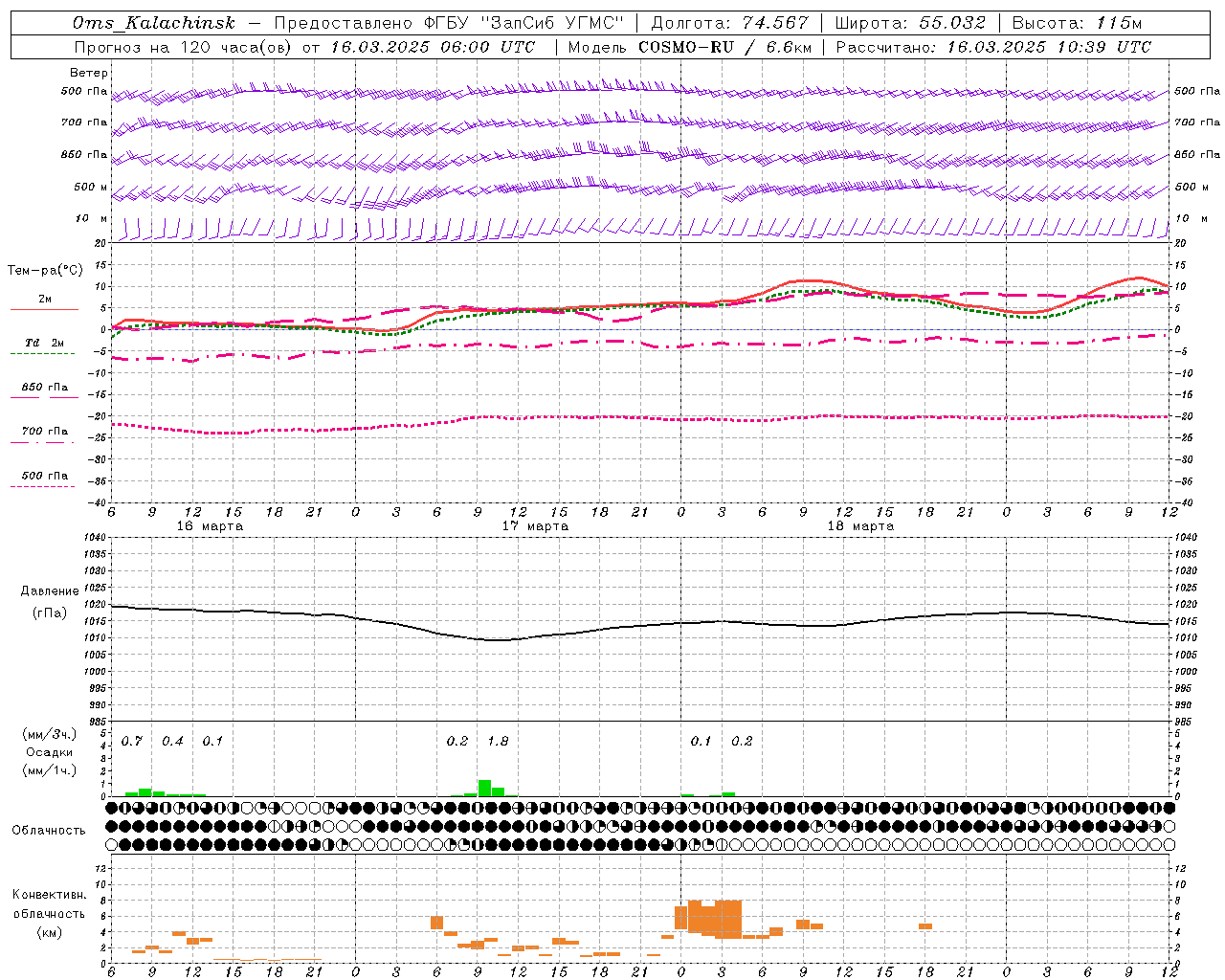Select the 1.8 precipitation value

tap(498, 742)
